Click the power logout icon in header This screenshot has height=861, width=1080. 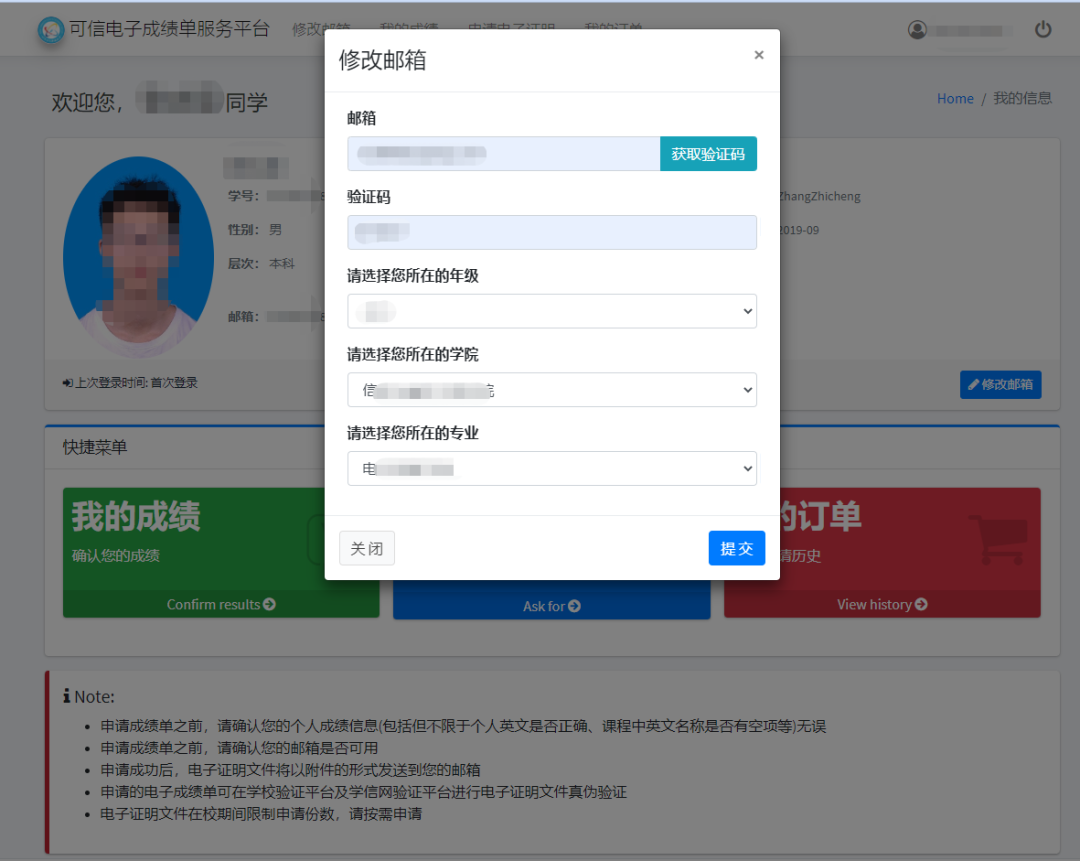pyautogui.click(x=1043, y=30)
